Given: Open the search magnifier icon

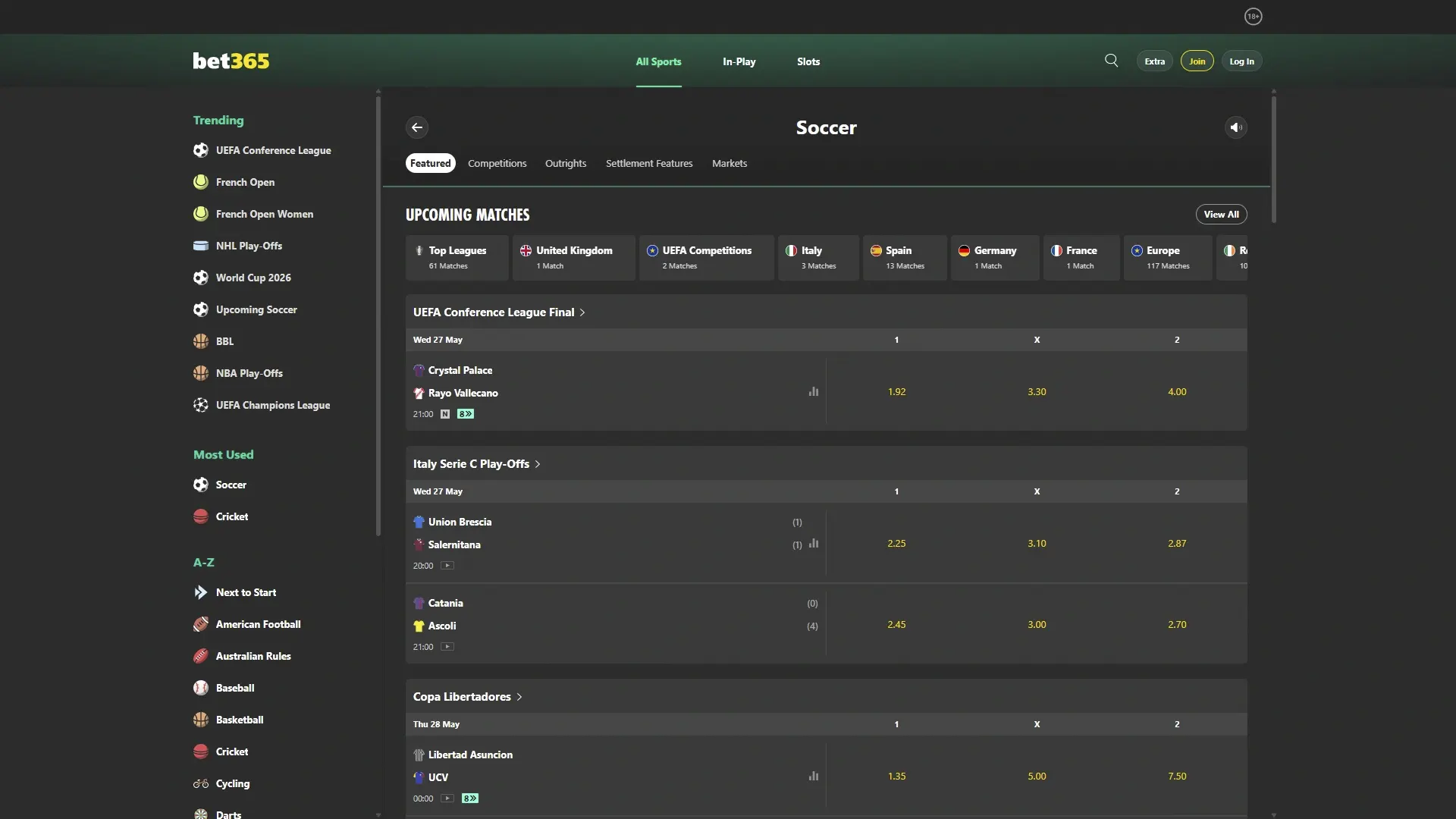Looking at the screenshot, I should click(1111, 61).
